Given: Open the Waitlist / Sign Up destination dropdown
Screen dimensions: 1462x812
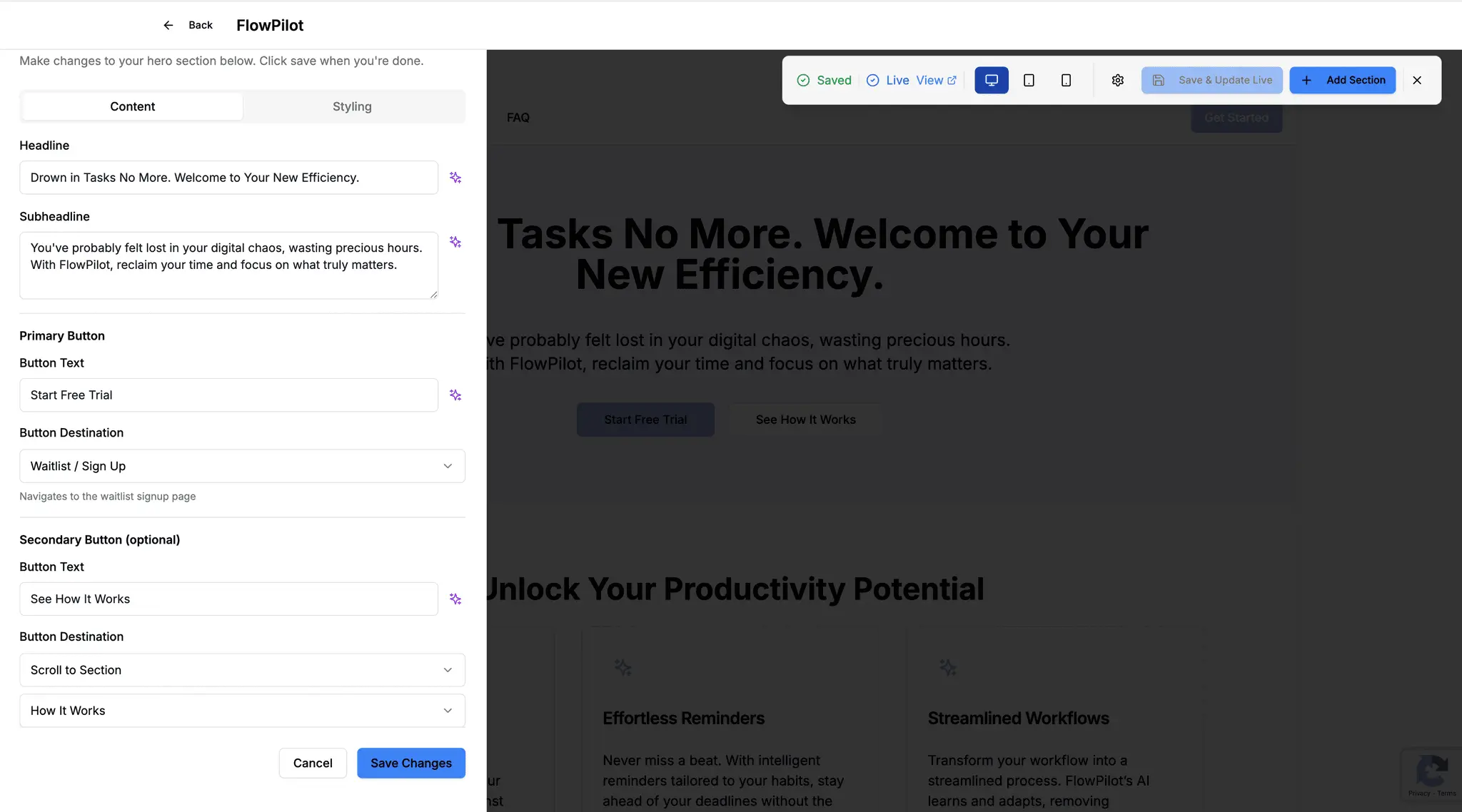Looking at the screenshot, I should click(x=242, y=466).
